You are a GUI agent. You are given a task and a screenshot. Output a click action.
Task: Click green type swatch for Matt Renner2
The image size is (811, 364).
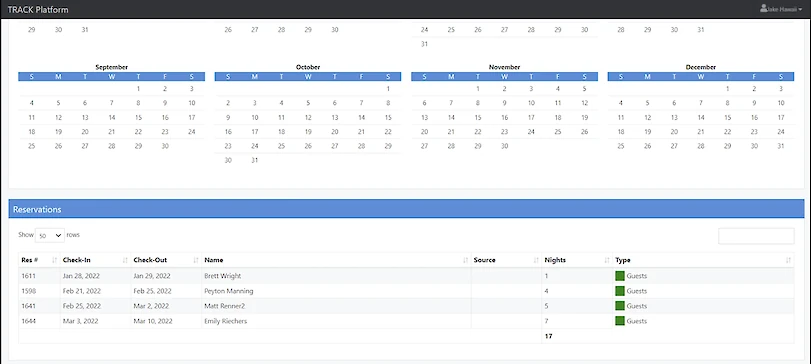click(x=620, y=306)
